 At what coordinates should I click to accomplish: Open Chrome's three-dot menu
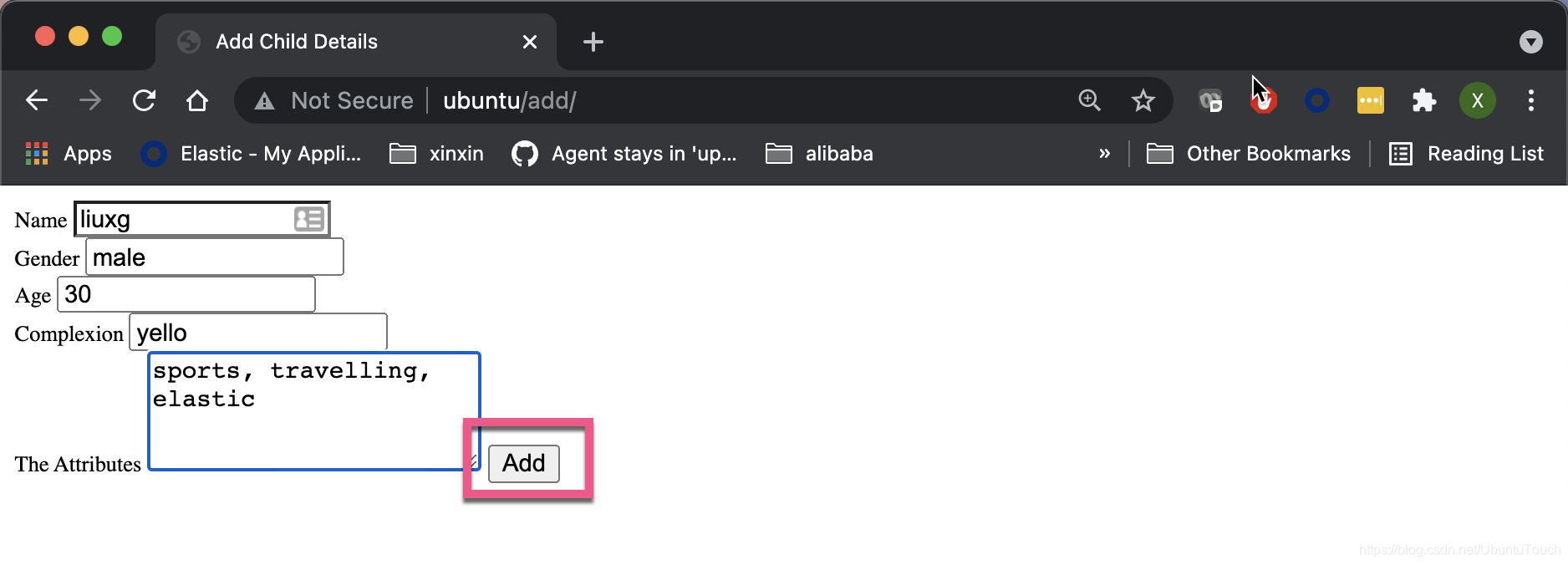(1530, 100)
